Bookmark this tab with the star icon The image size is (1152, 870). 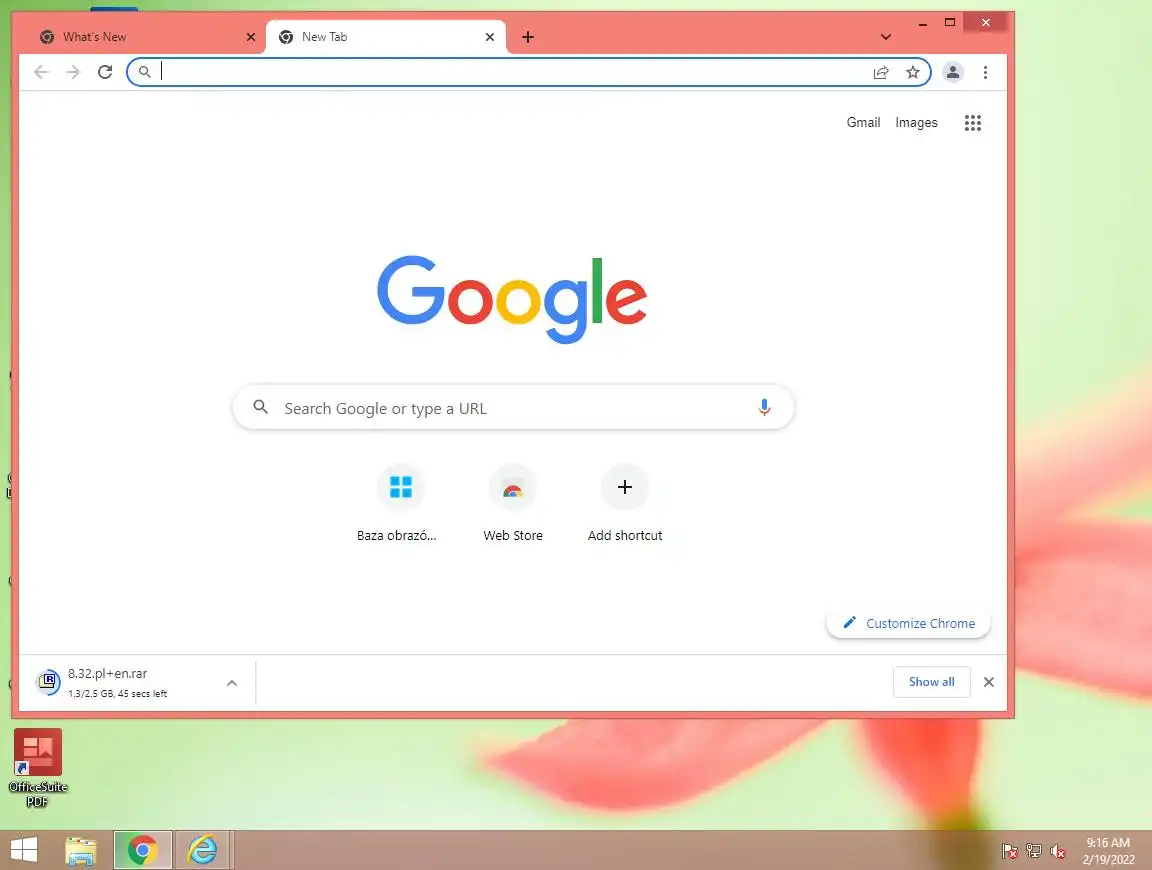[x=912, y=72]
